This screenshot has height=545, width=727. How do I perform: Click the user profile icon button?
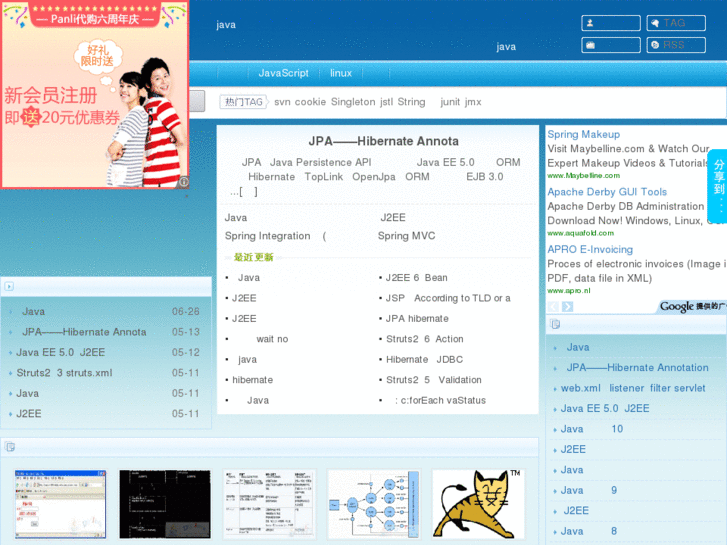[x=611, y=23]
